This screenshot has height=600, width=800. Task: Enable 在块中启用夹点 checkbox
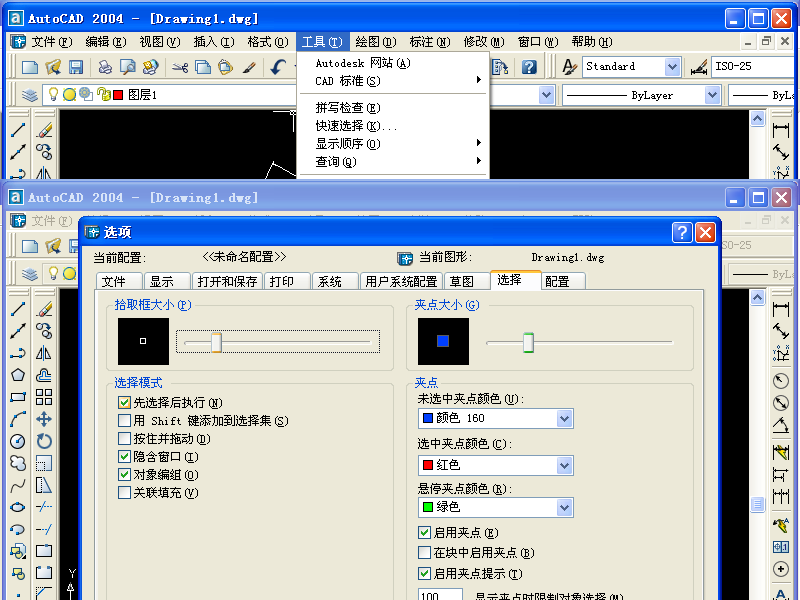[x=424, y=553]
